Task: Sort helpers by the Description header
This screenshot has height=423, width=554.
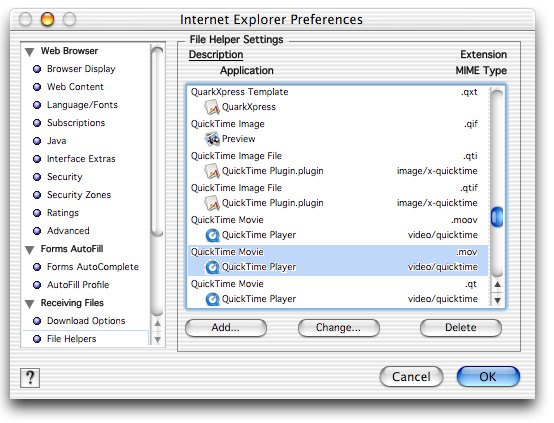Action: (216, 55)
